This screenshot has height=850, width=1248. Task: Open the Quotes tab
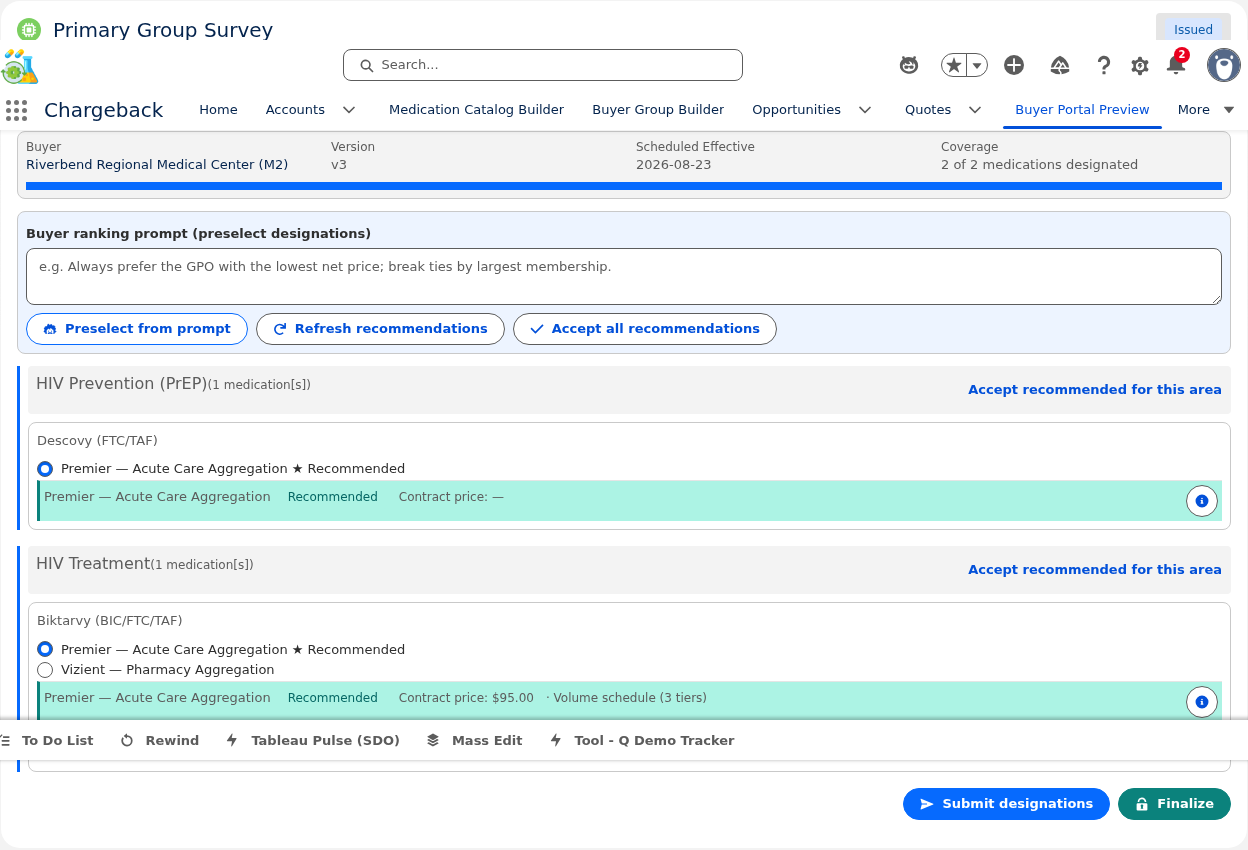928,110
